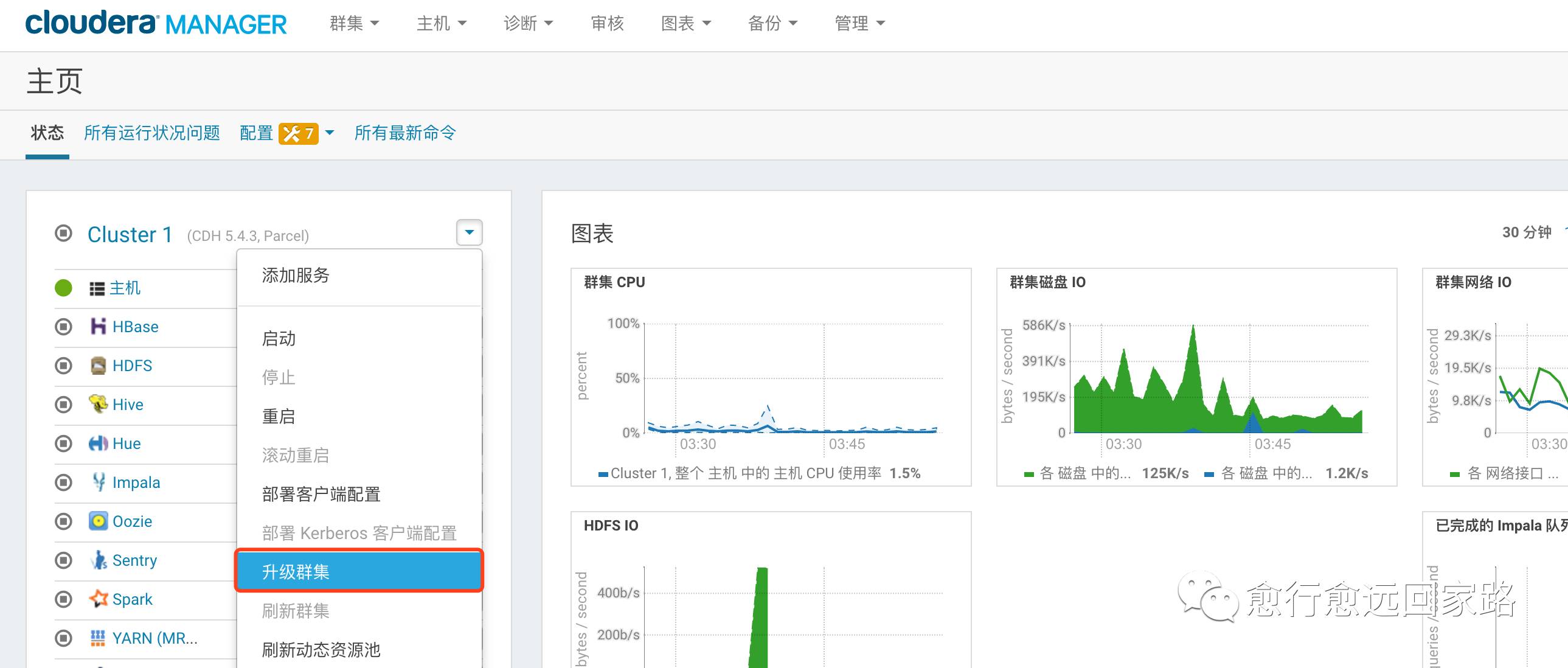Viewport: 1568px width, 668px height.
Task: Open the 30 分钟 time range selector
Action: 1527,232
